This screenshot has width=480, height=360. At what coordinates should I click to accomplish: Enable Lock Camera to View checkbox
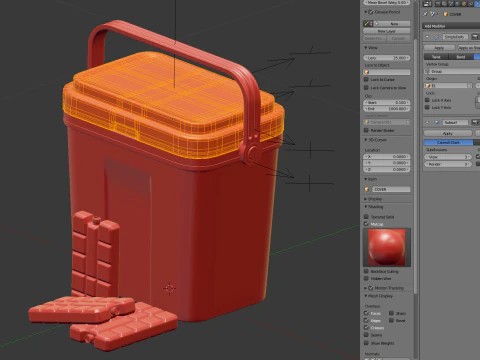pos(366,87)
